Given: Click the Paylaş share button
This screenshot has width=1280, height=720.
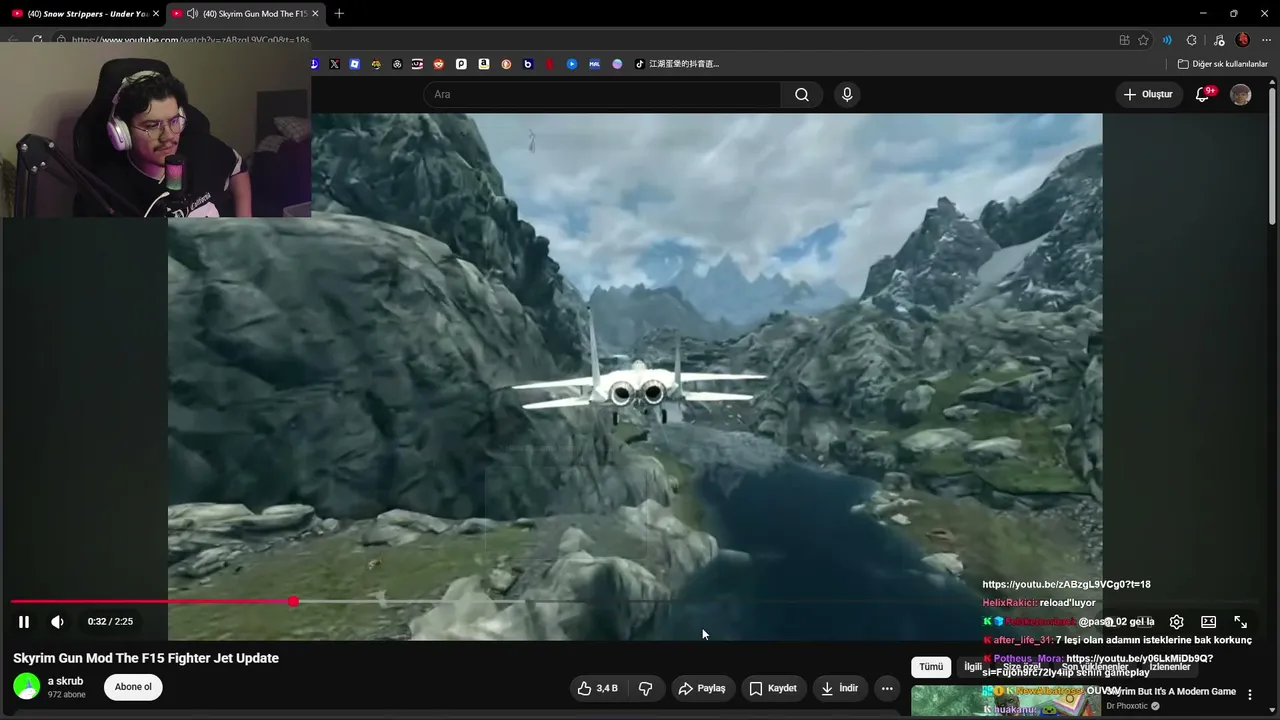Looking at the screenshot, I should click(701, 688).
